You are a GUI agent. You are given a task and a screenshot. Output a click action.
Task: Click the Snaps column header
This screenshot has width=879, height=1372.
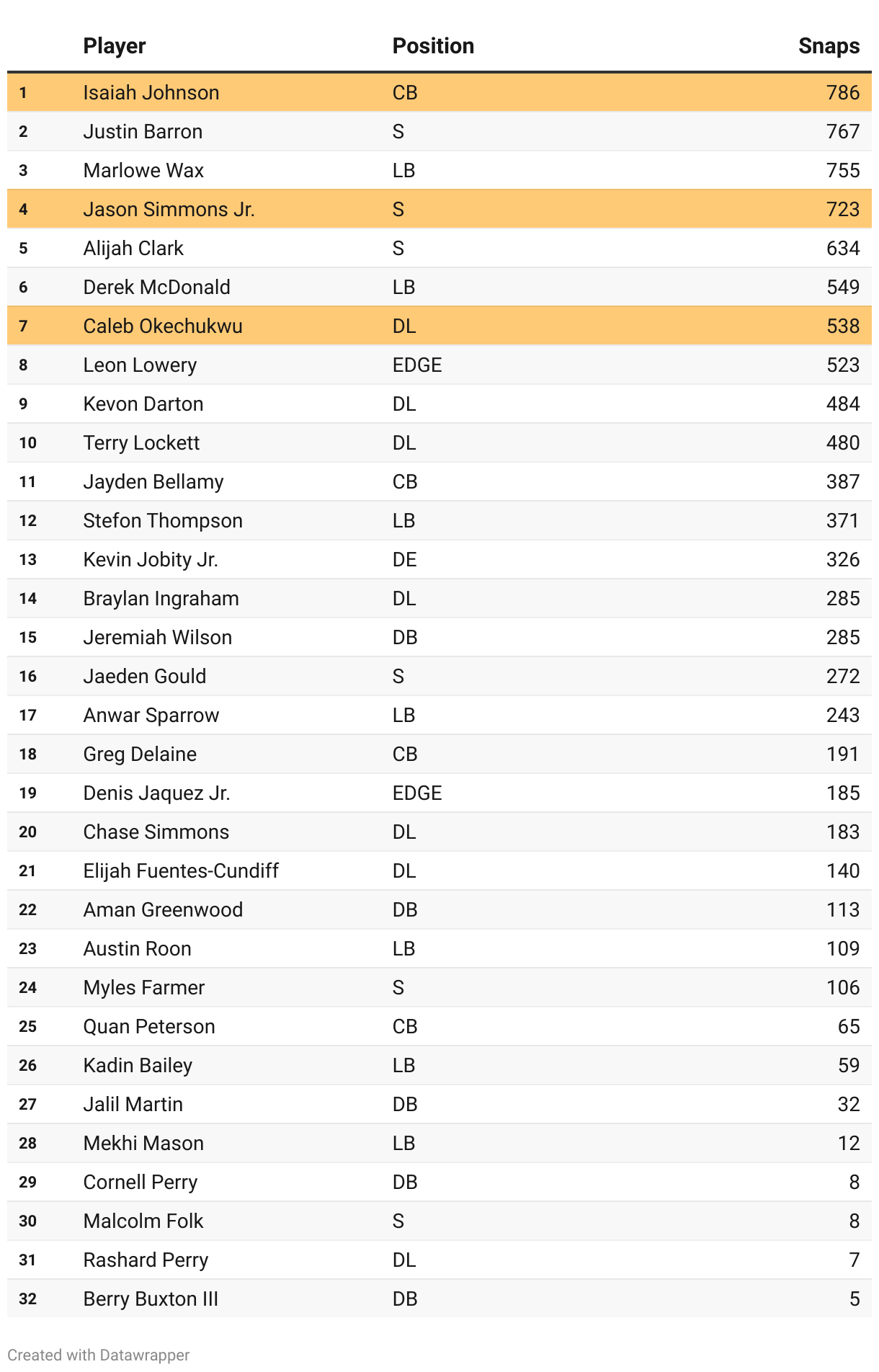(x=829, y=46)
